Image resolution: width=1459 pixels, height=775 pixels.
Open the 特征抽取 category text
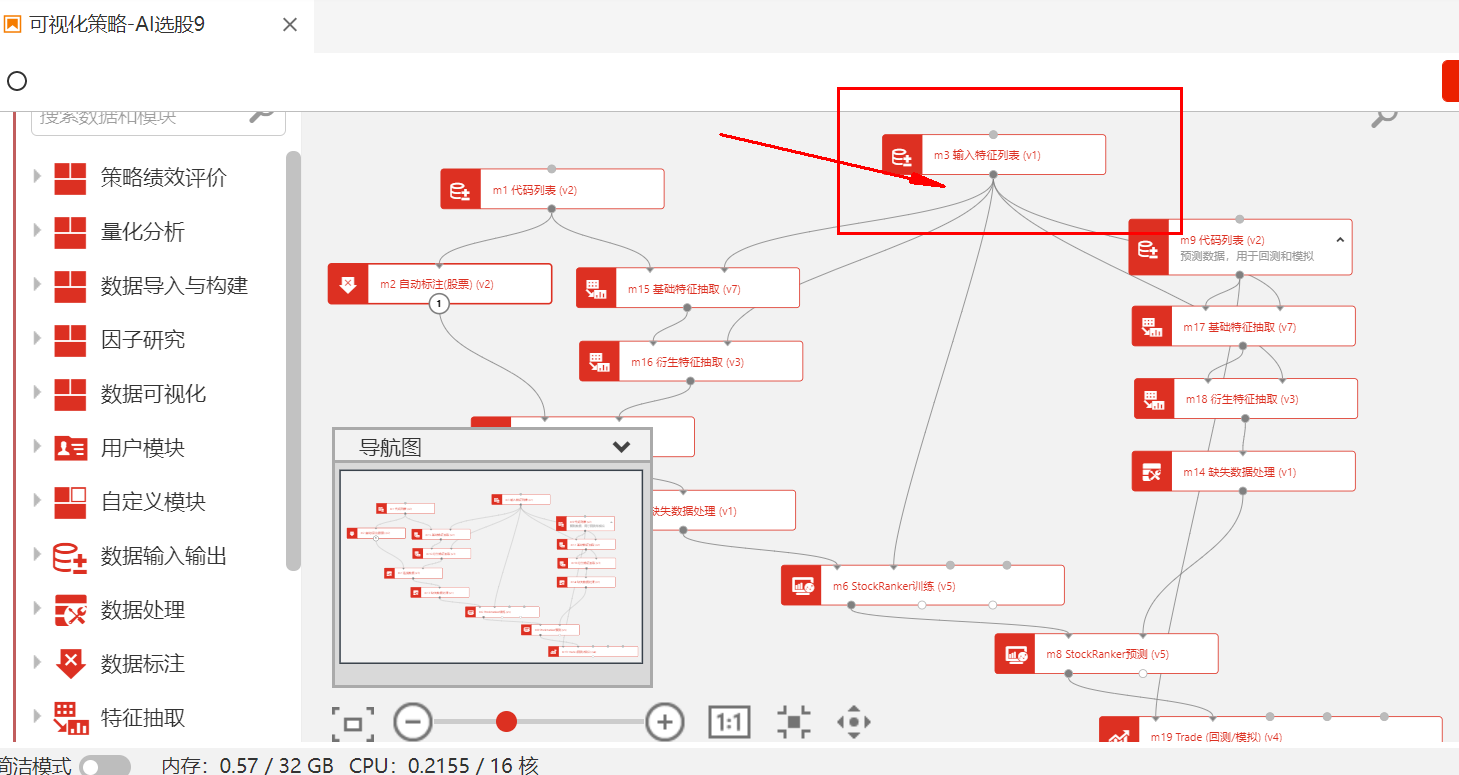143,718
